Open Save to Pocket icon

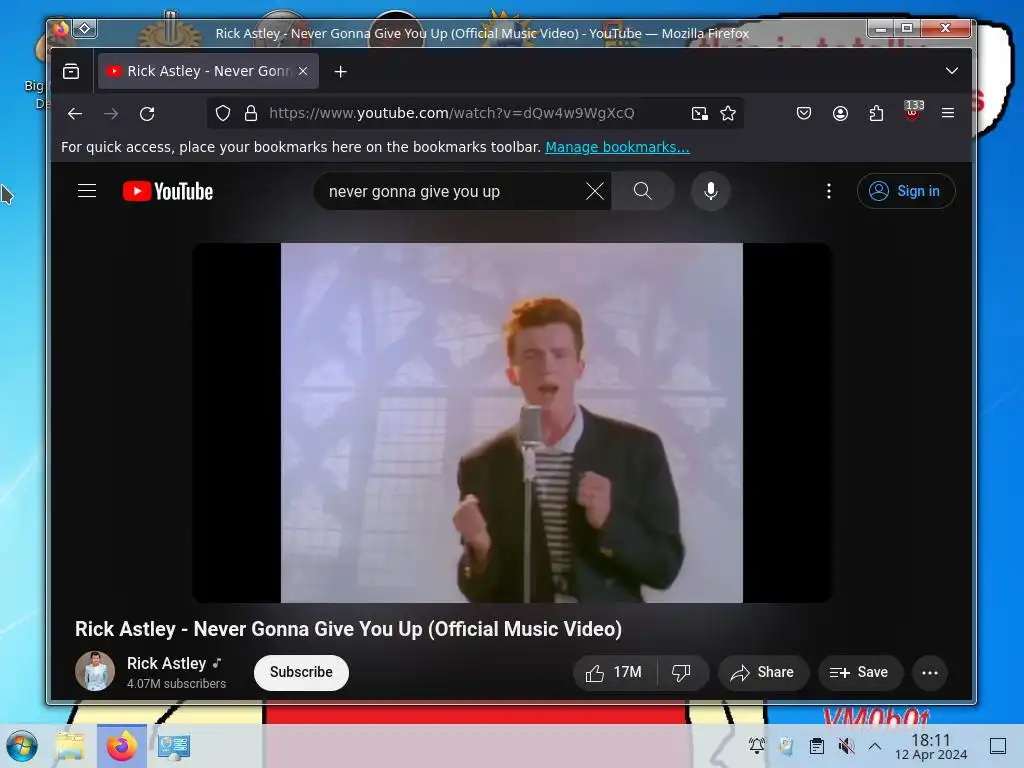click(x=804, y=113)
